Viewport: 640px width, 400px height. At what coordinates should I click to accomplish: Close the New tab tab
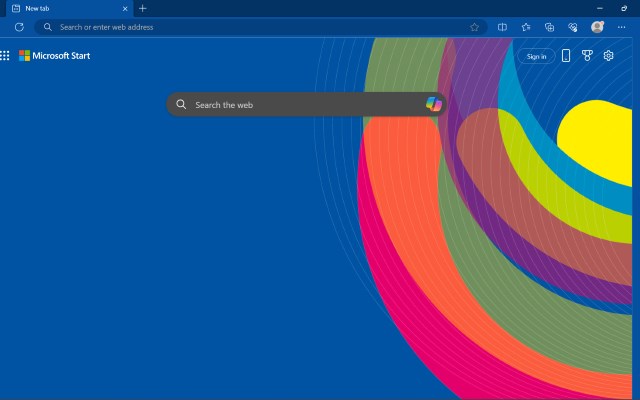[125, 9]
